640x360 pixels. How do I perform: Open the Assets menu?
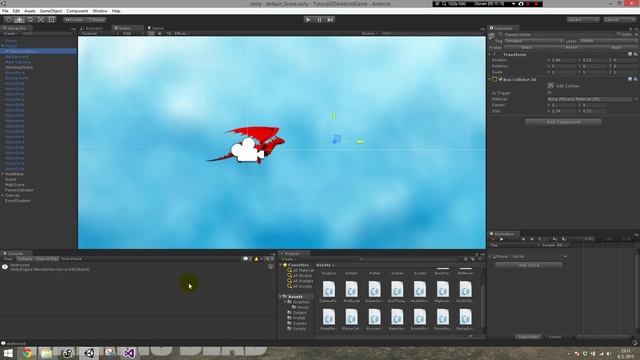[x=29, y=11]
